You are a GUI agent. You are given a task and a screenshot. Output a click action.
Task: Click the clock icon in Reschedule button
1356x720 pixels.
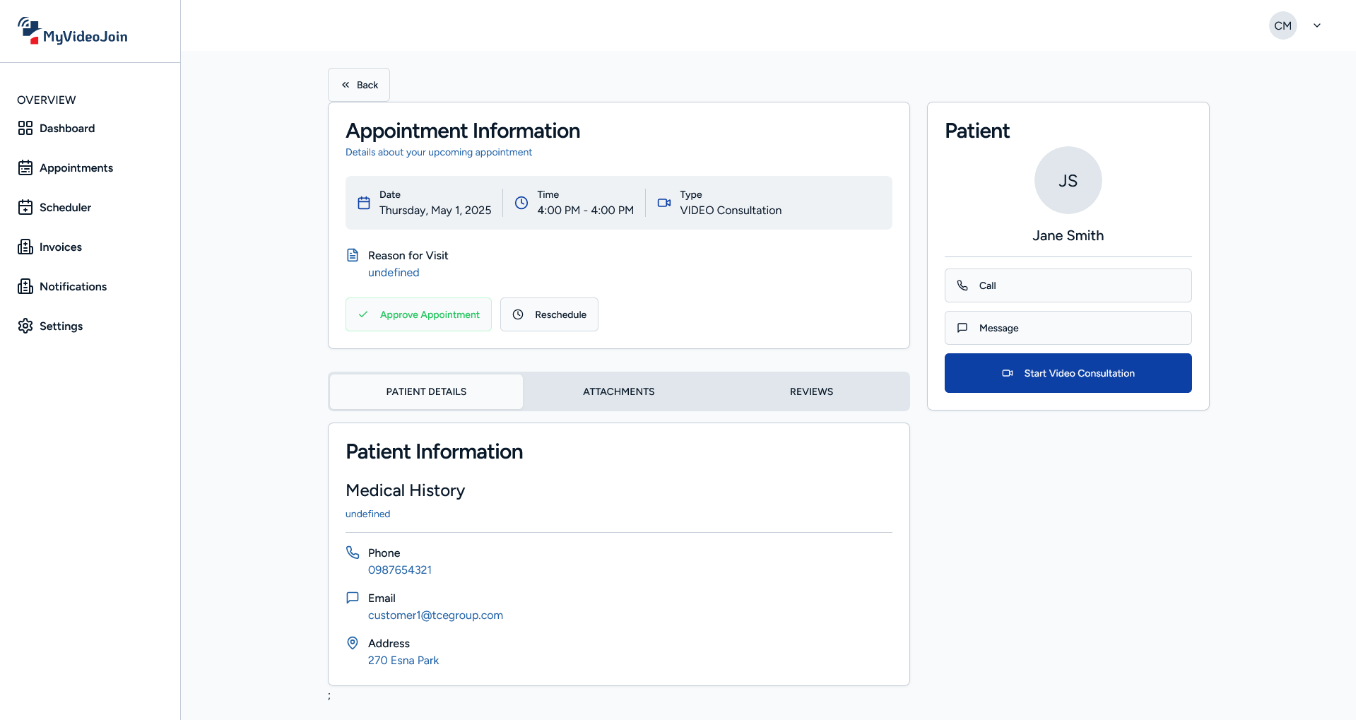pos(518,314)
